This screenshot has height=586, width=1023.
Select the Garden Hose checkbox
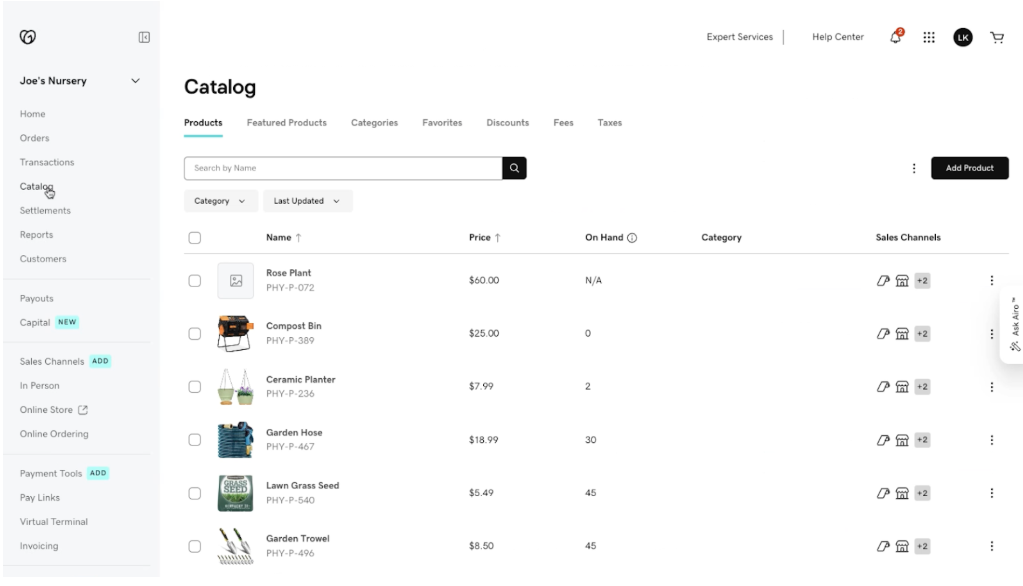(194, 440)
